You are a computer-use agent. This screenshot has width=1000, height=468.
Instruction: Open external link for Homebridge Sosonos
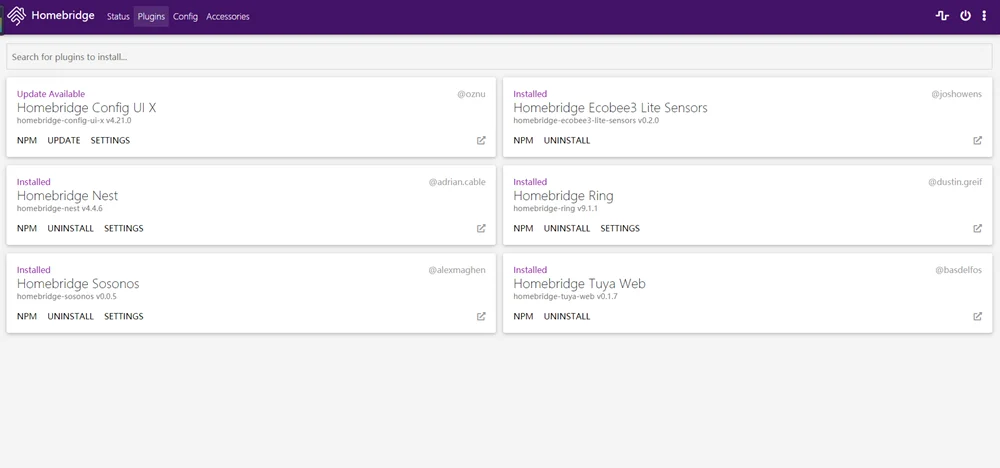481,316
